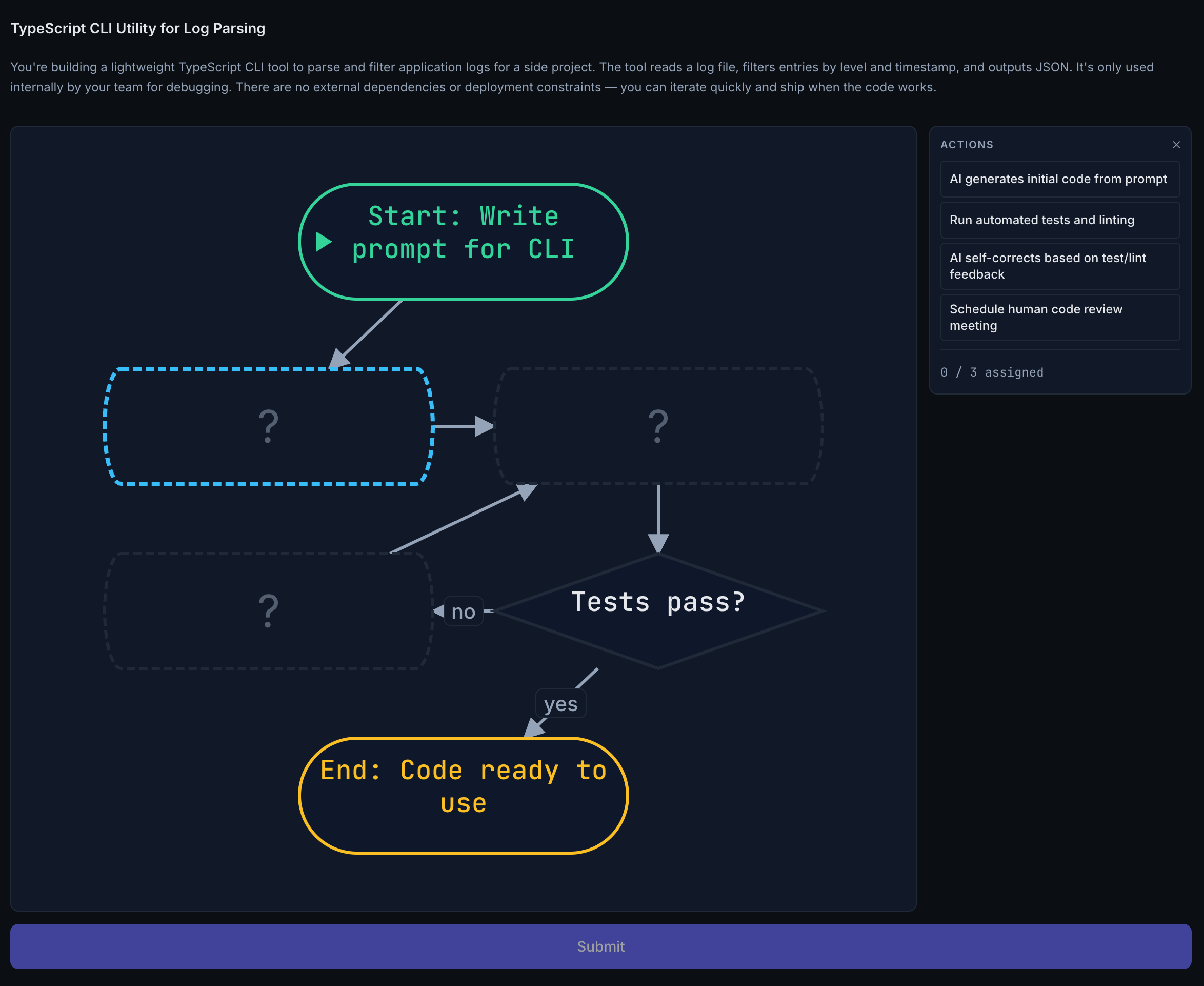The width and height of the screenshot is (1204, 986).
Task: Click the question mark placeholder on the right
Action: tap(657, 426)
